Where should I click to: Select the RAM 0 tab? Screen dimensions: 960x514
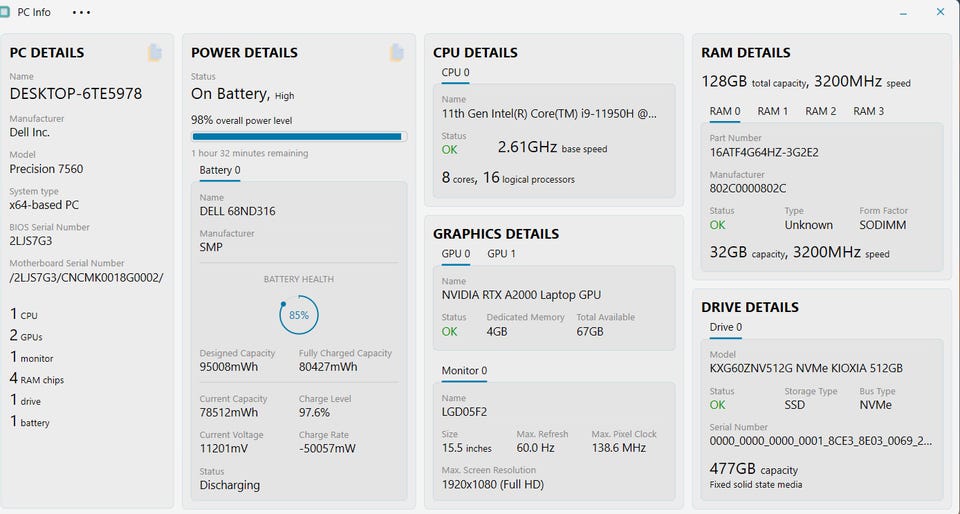[725, 111]
